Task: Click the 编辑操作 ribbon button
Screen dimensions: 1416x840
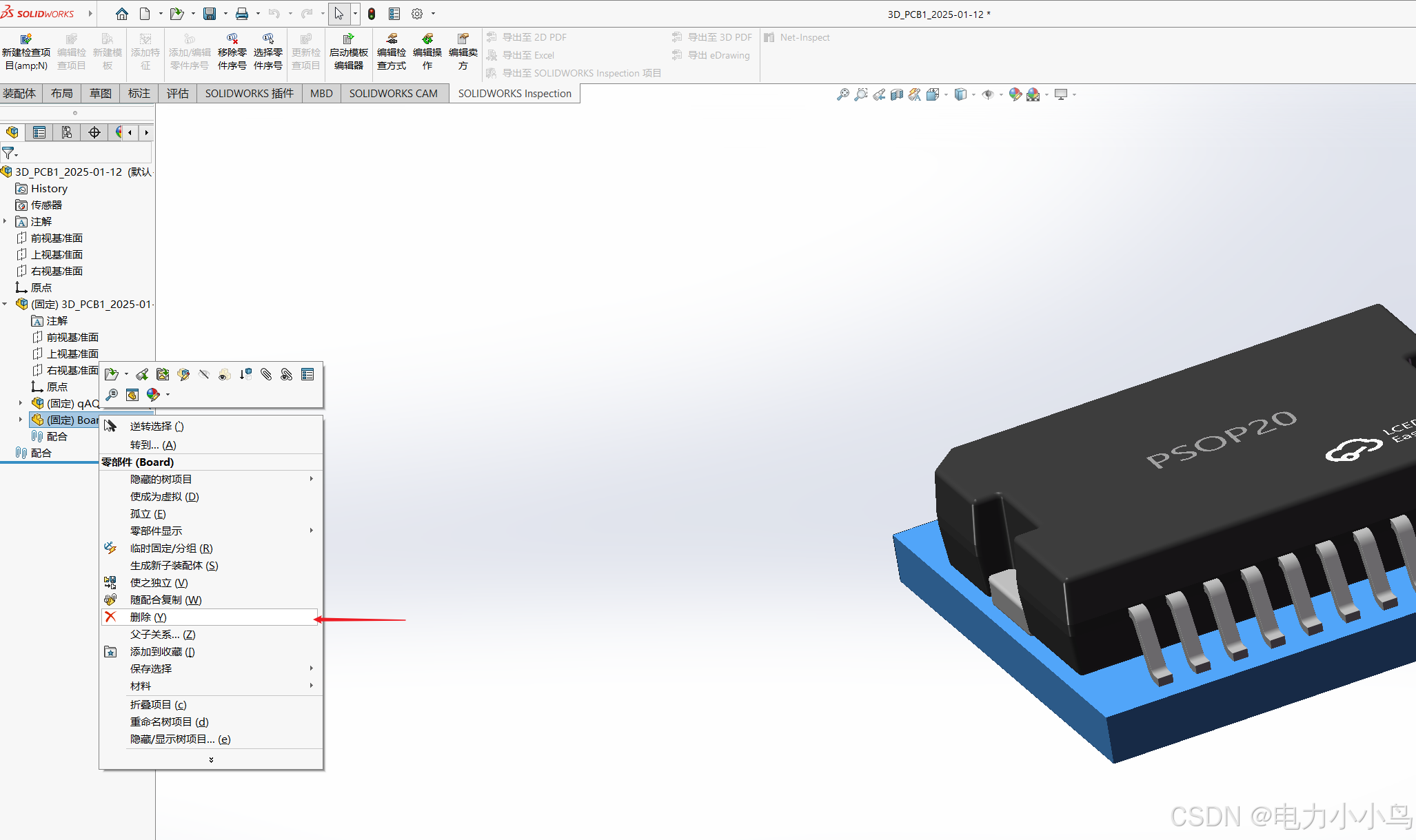Action: pos(427,52)
